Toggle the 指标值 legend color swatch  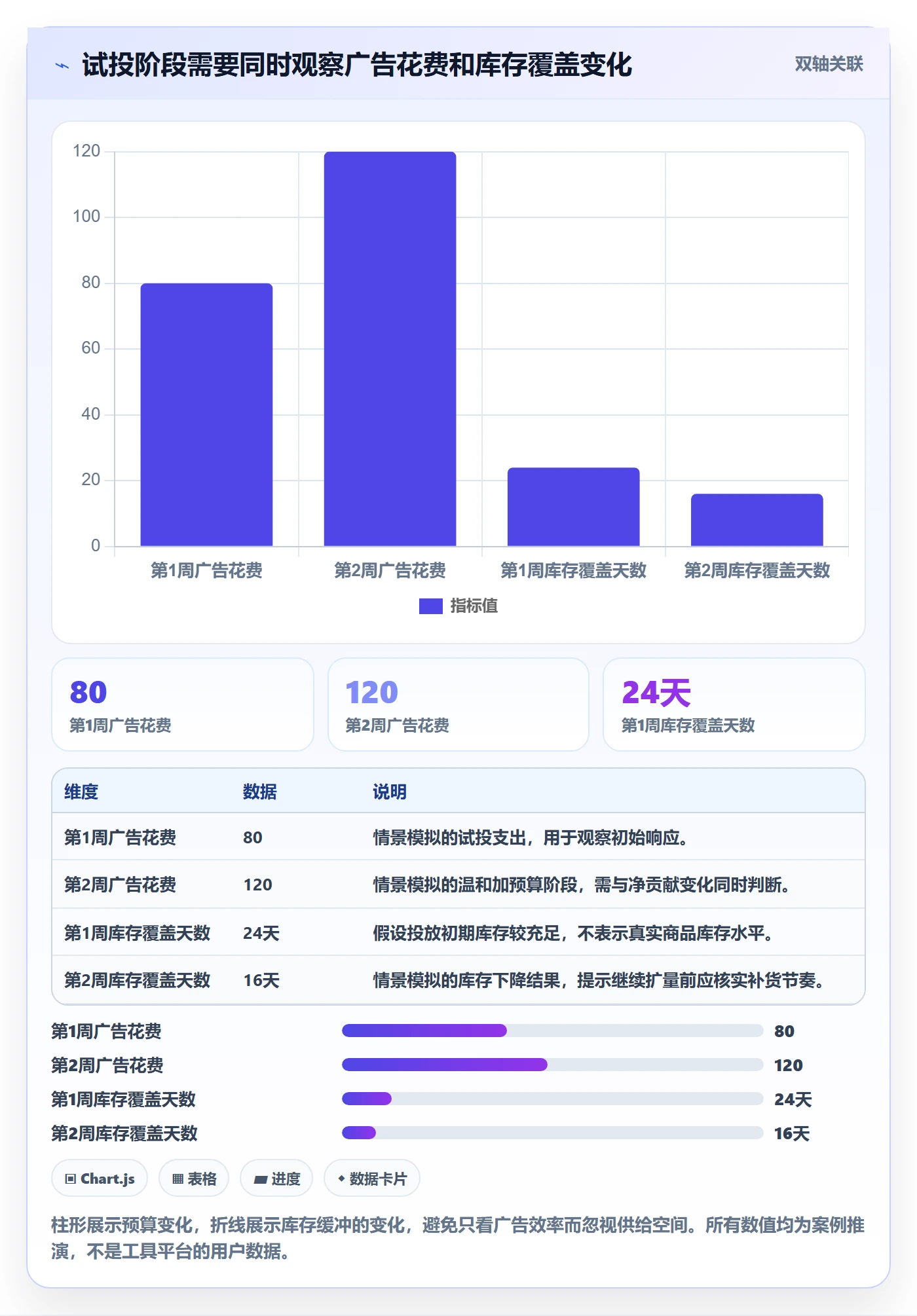(430, 606)
